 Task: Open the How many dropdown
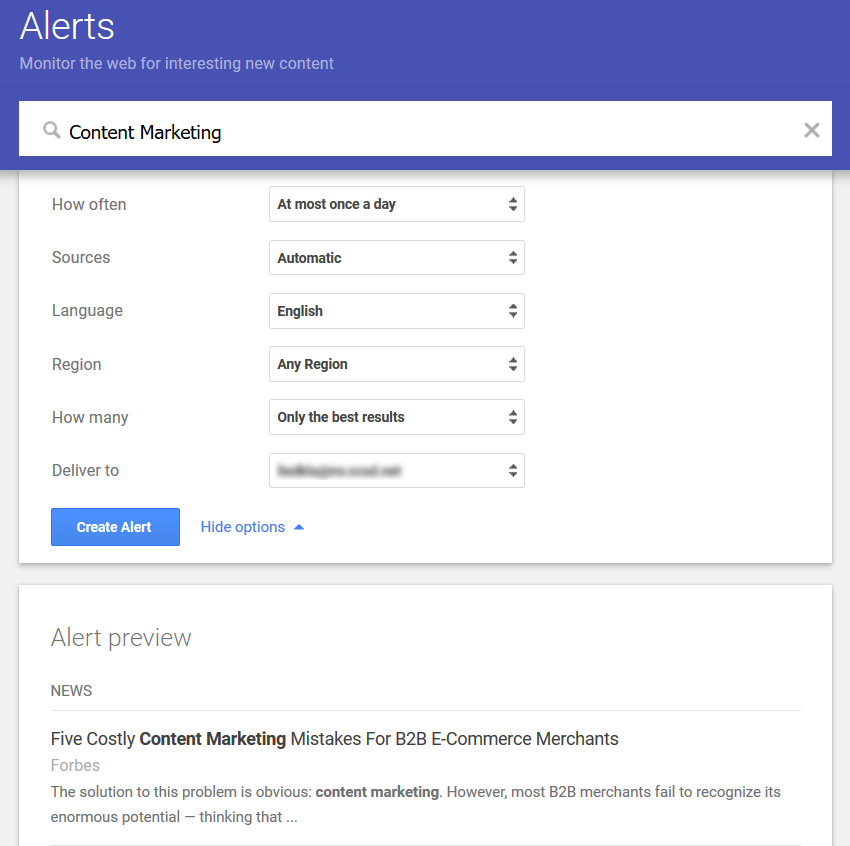(396, 417)
